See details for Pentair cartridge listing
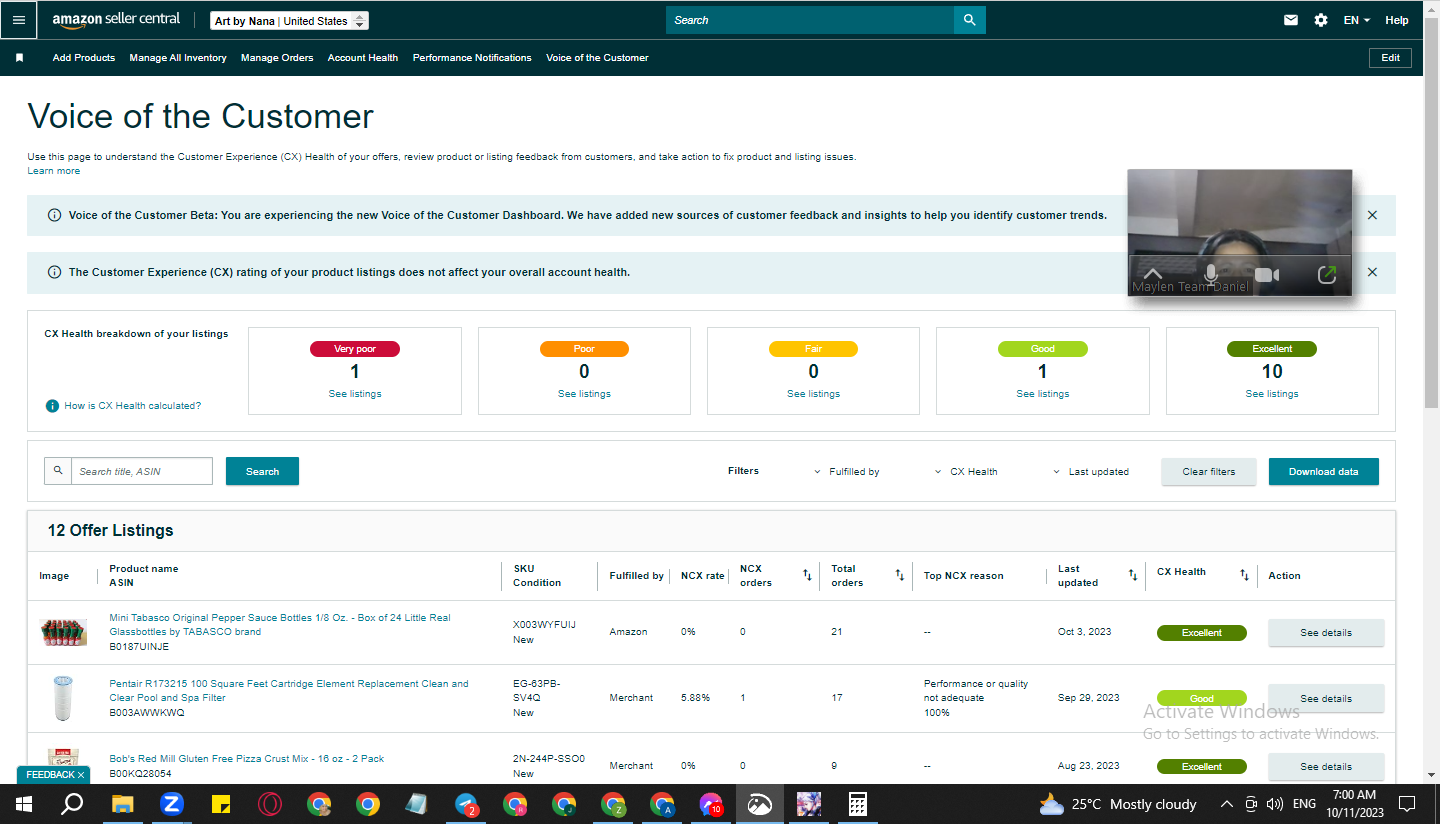Image resolution: width=1440 pixels, height=824 pixels. pyautogui.click(x=1326, y=699)
